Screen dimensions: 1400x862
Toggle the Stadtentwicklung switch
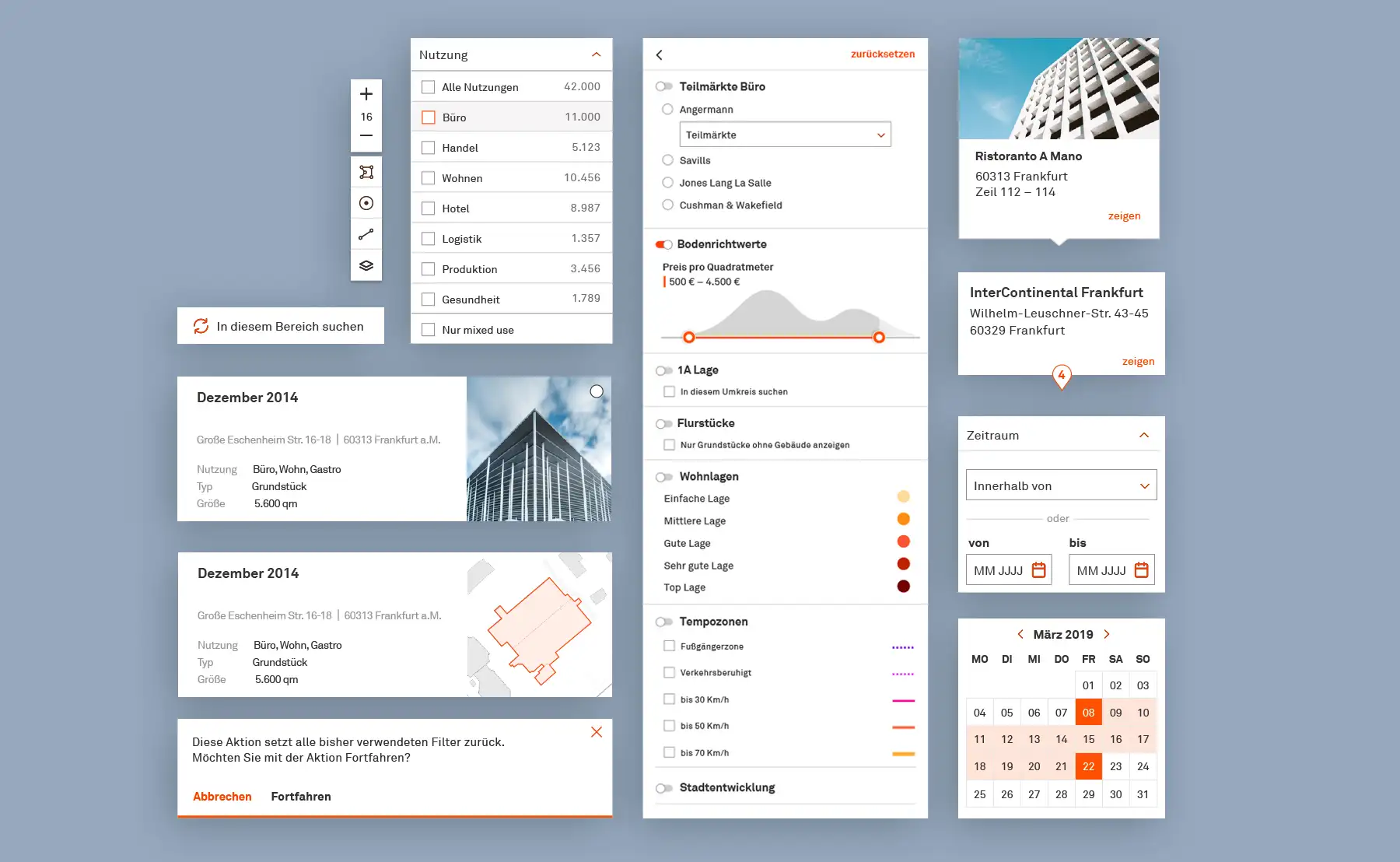pos(663,788)
